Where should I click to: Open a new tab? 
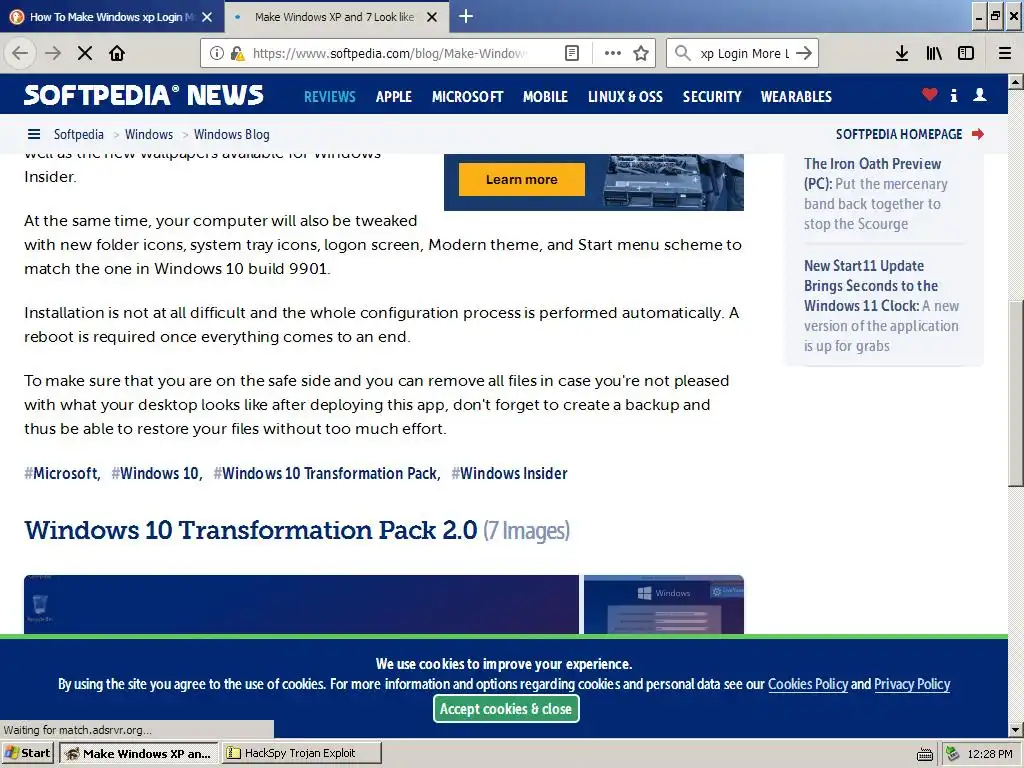[x=466, y=16]
